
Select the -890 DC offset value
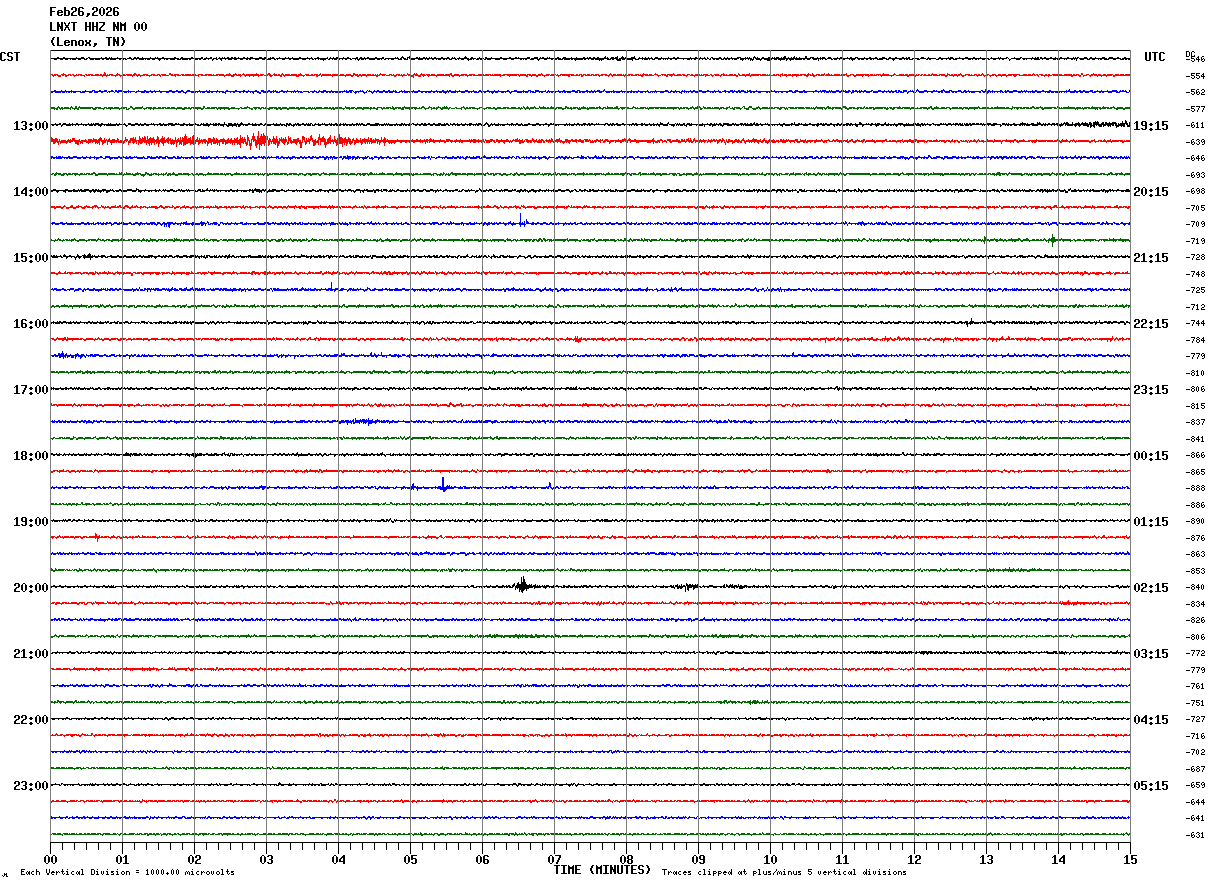(1195, 521)
